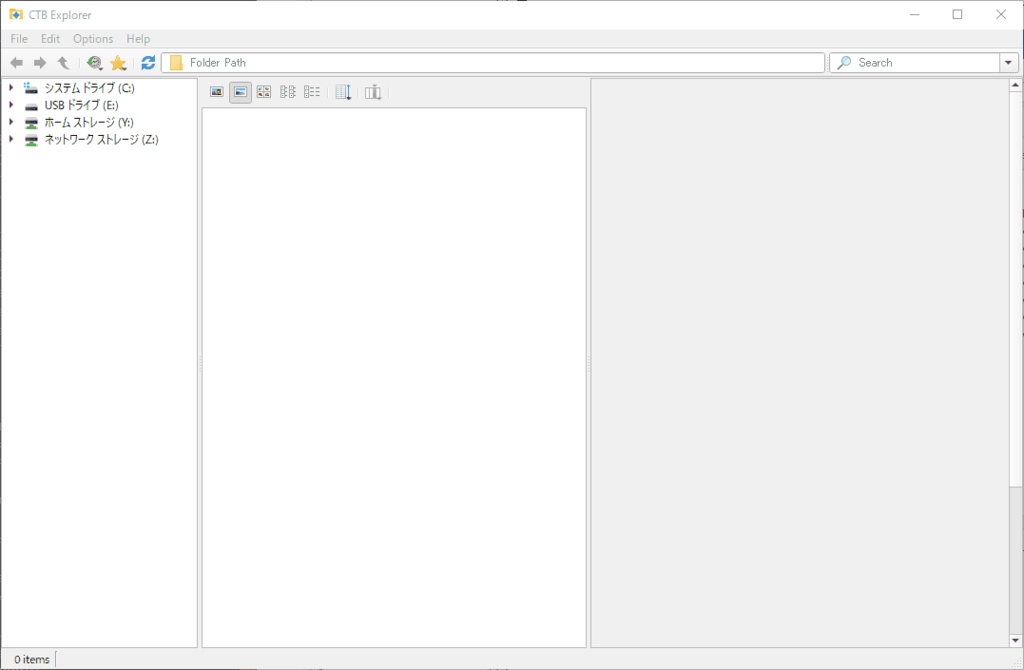Click the 0 items status bar text
The height and width of the screenshot is (670, 1024).
(x=31, y=660)
